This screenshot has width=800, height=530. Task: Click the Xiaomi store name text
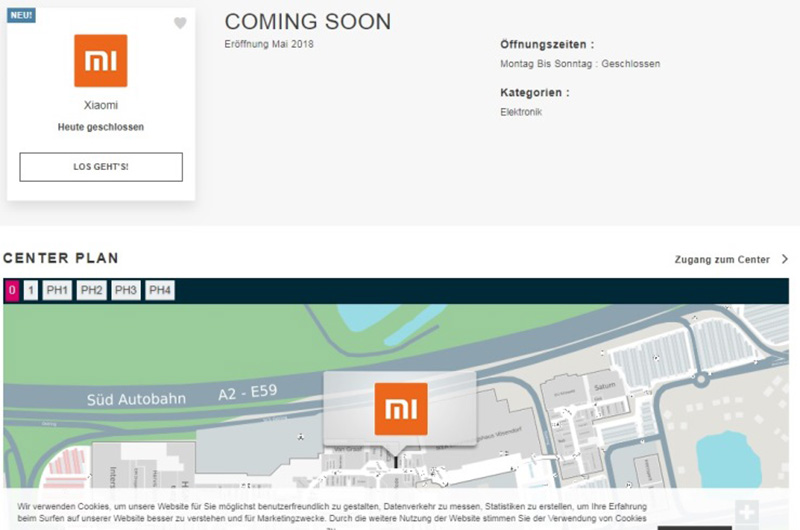(101, 105)
